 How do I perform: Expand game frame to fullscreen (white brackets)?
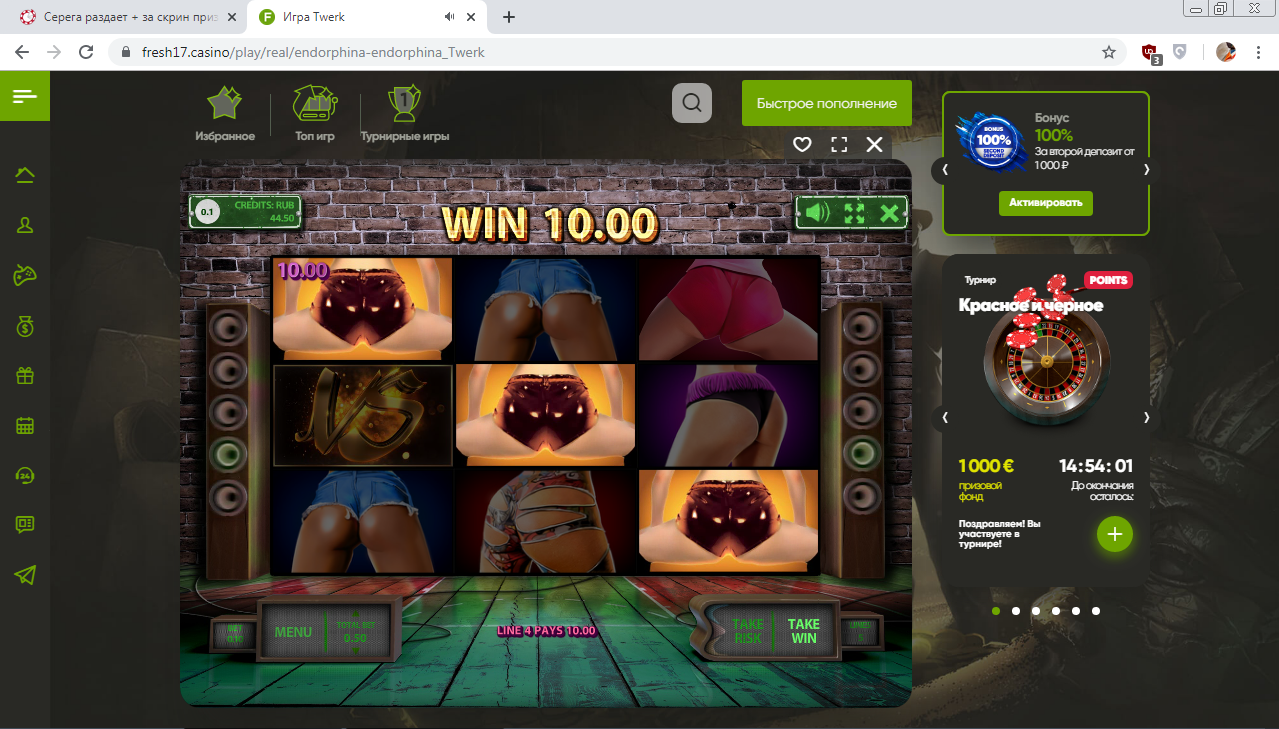839,144
